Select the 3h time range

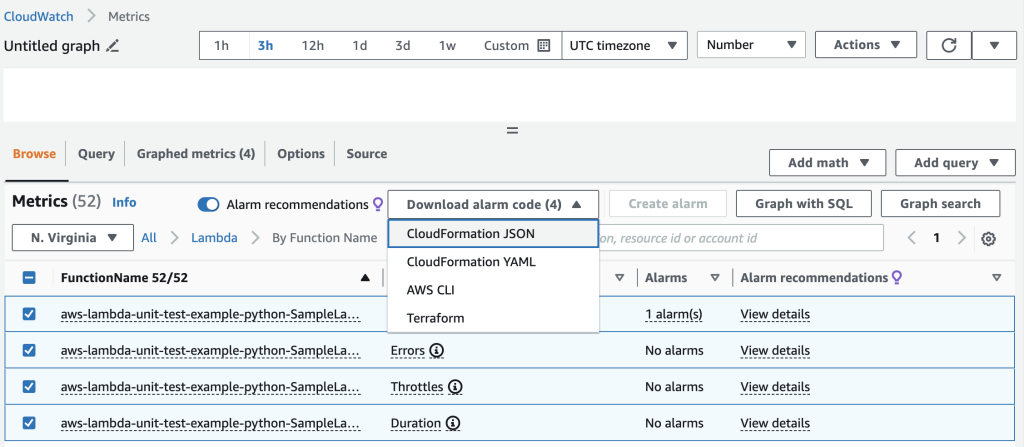tap(265, 46)
